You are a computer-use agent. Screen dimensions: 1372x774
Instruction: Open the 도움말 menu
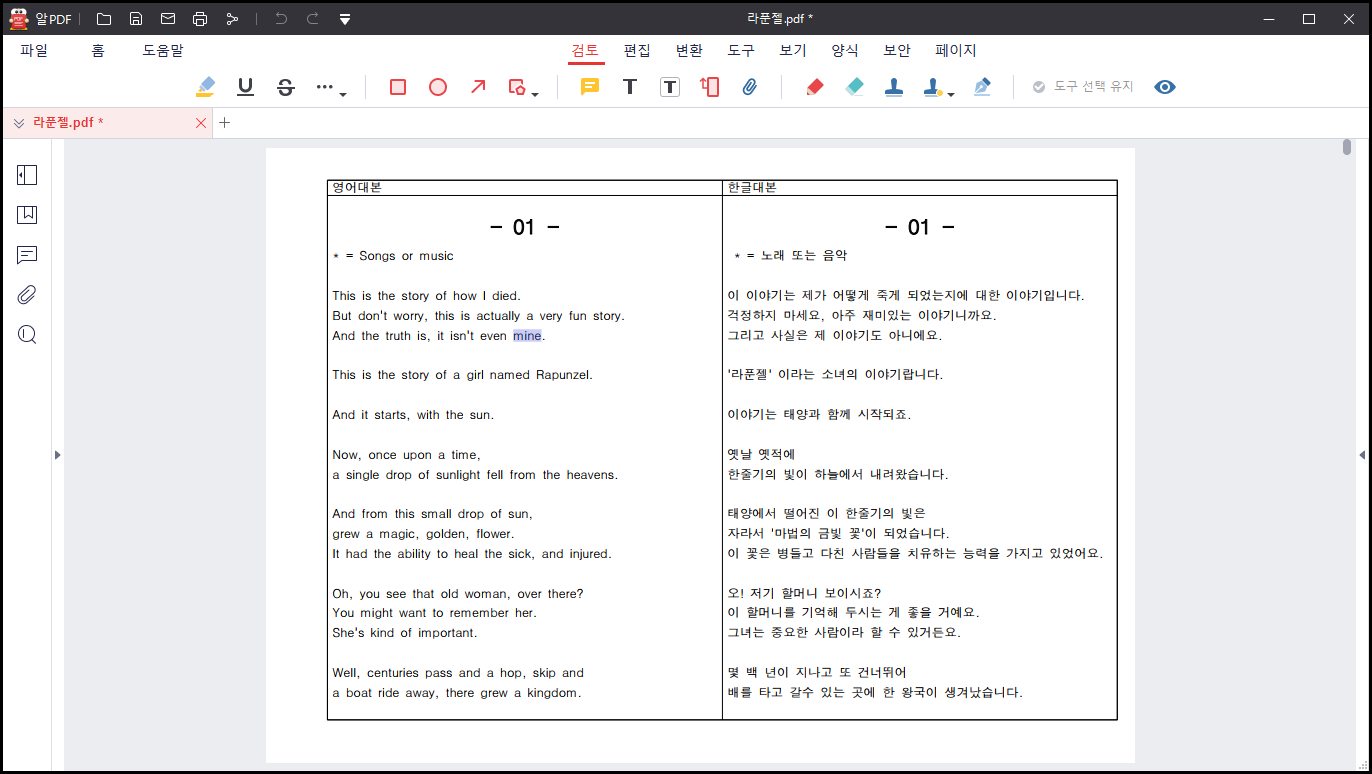pos(163,50)
